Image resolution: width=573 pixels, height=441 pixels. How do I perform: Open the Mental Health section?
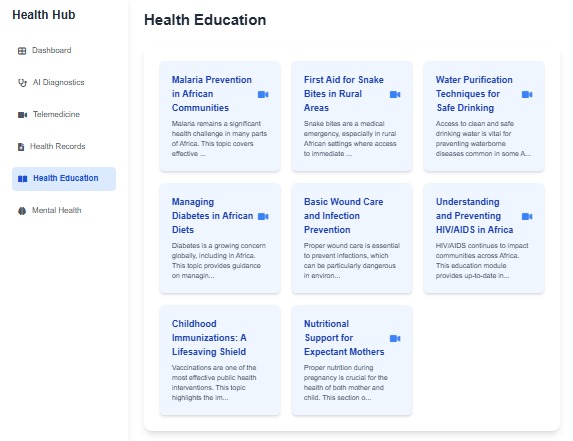64,210
